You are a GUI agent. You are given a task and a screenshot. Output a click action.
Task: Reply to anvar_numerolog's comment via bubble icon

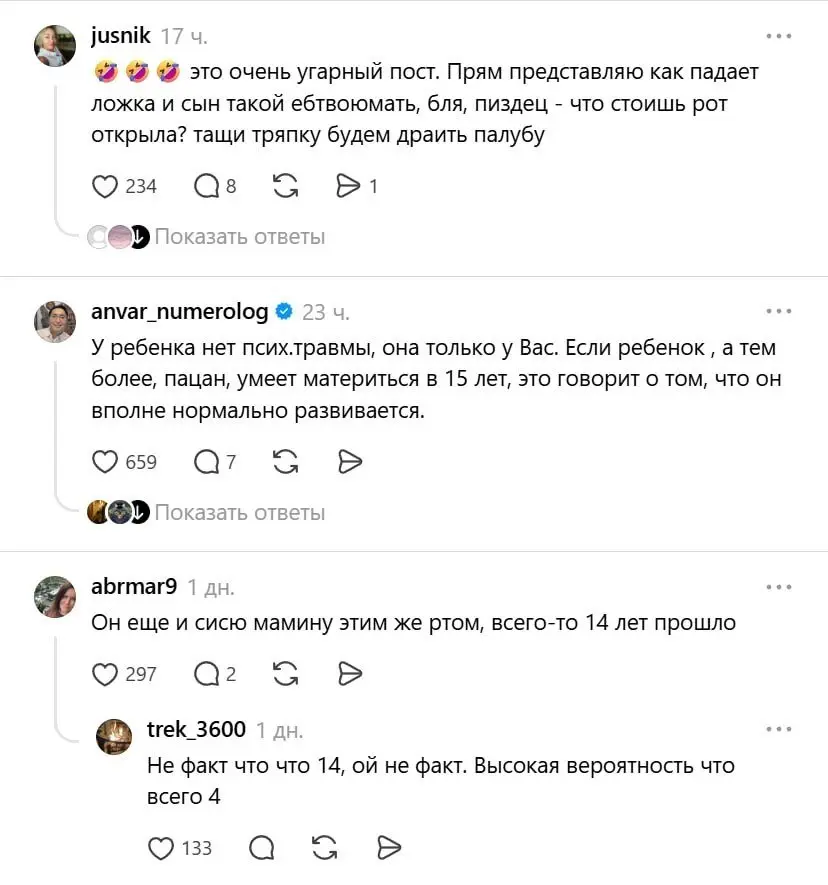coord(207,462)
